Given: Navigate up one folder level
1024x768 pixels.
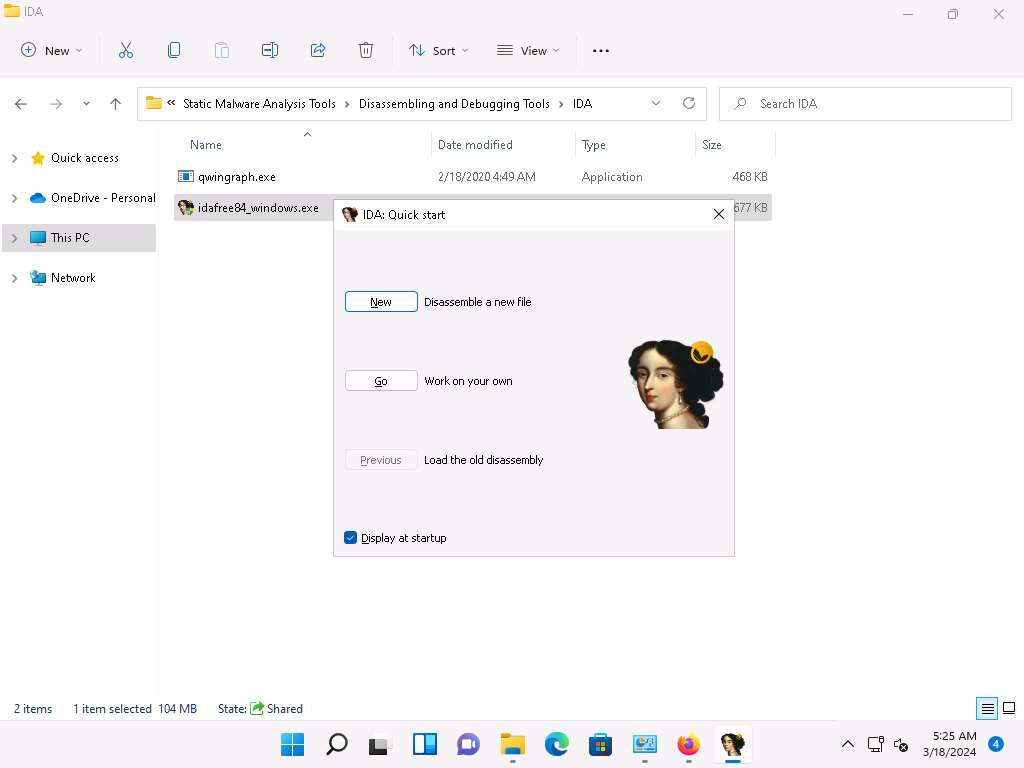Looking at the screenshot, I should [x=116, y=104].
